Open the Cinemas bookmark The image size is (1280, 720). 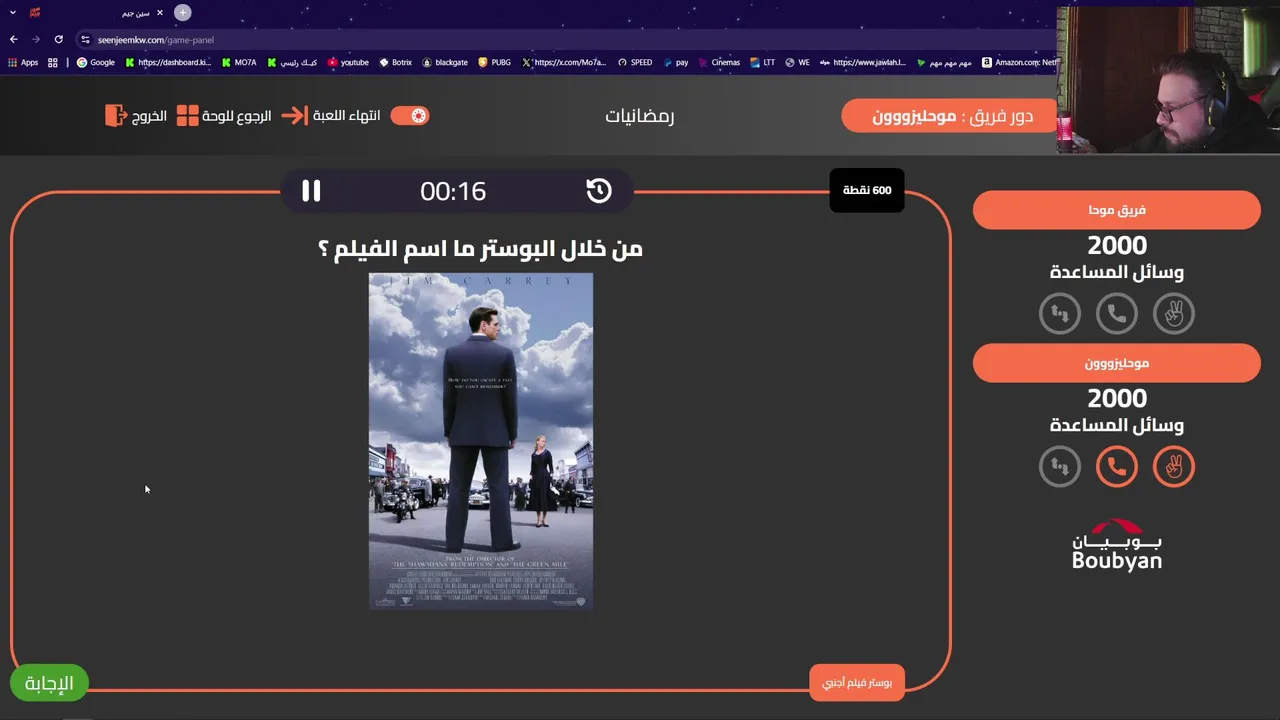[x=719, y=62]
